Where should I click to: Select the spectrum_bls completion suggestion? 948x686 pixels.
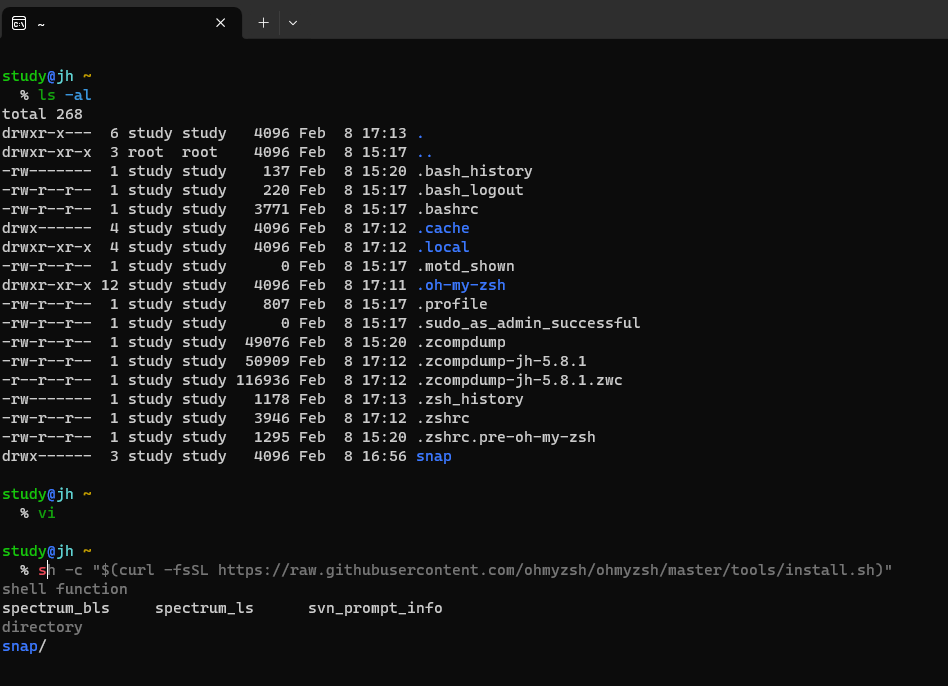tap(56, 608)
